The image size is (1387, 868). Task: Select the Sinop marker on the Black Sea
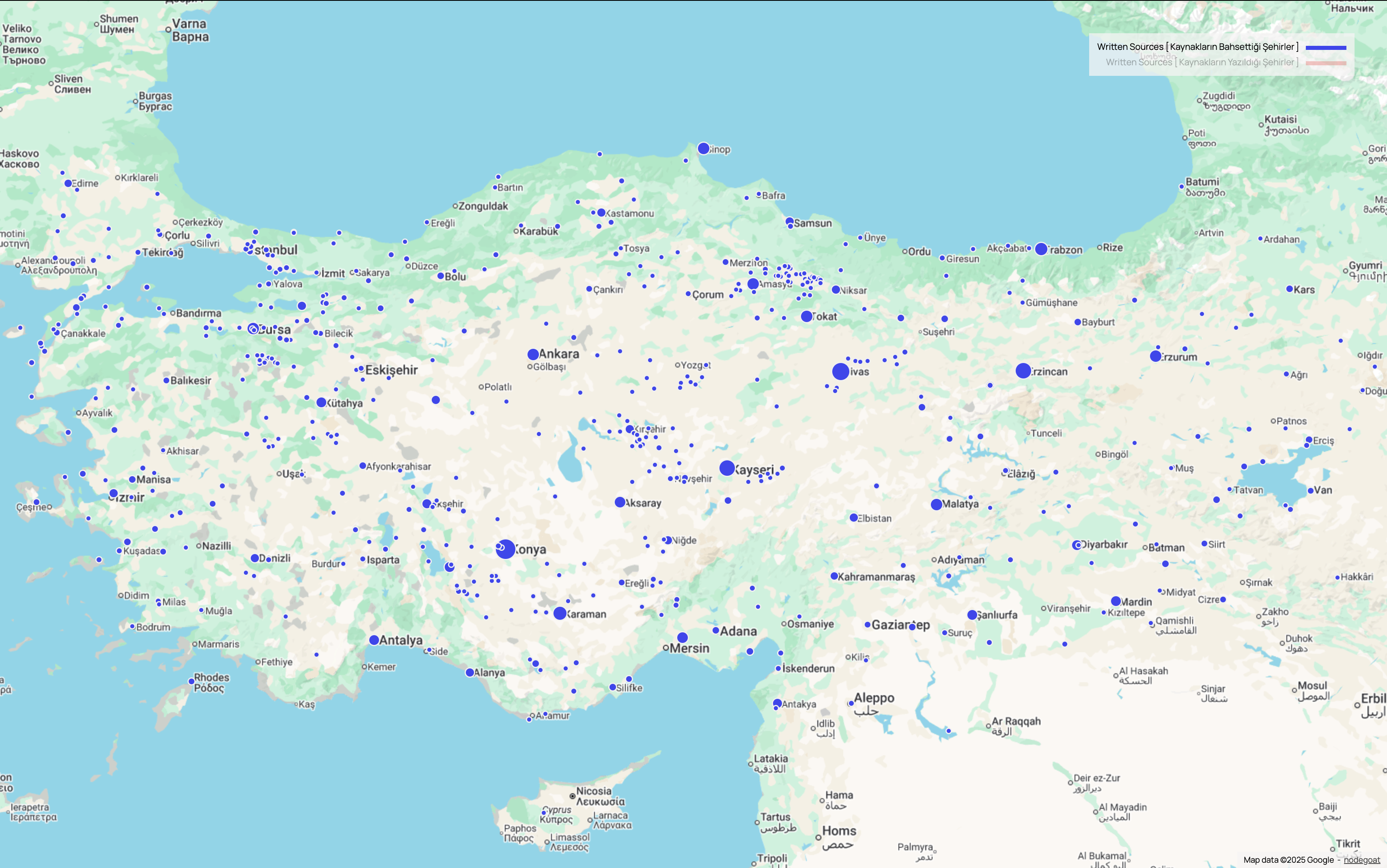tap(704, 148)
